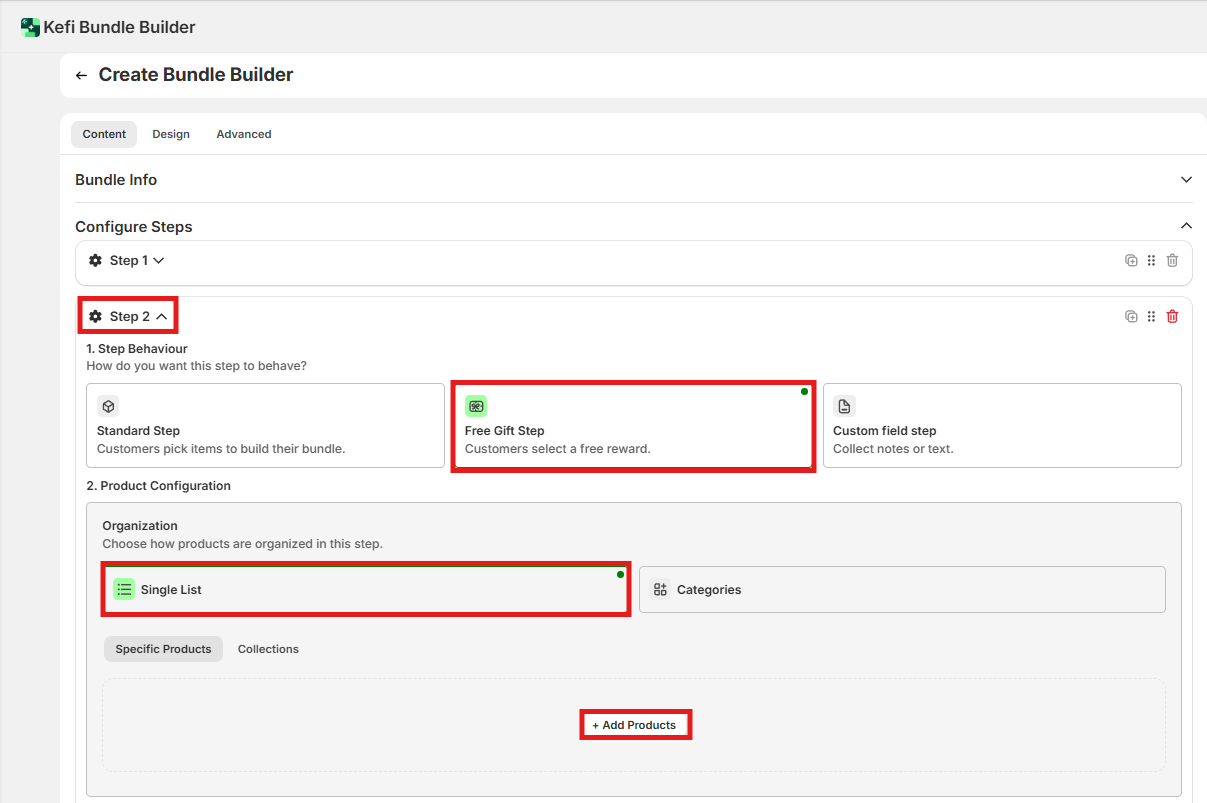
Task: Click the Single List list icon
Action: (124, 589)
